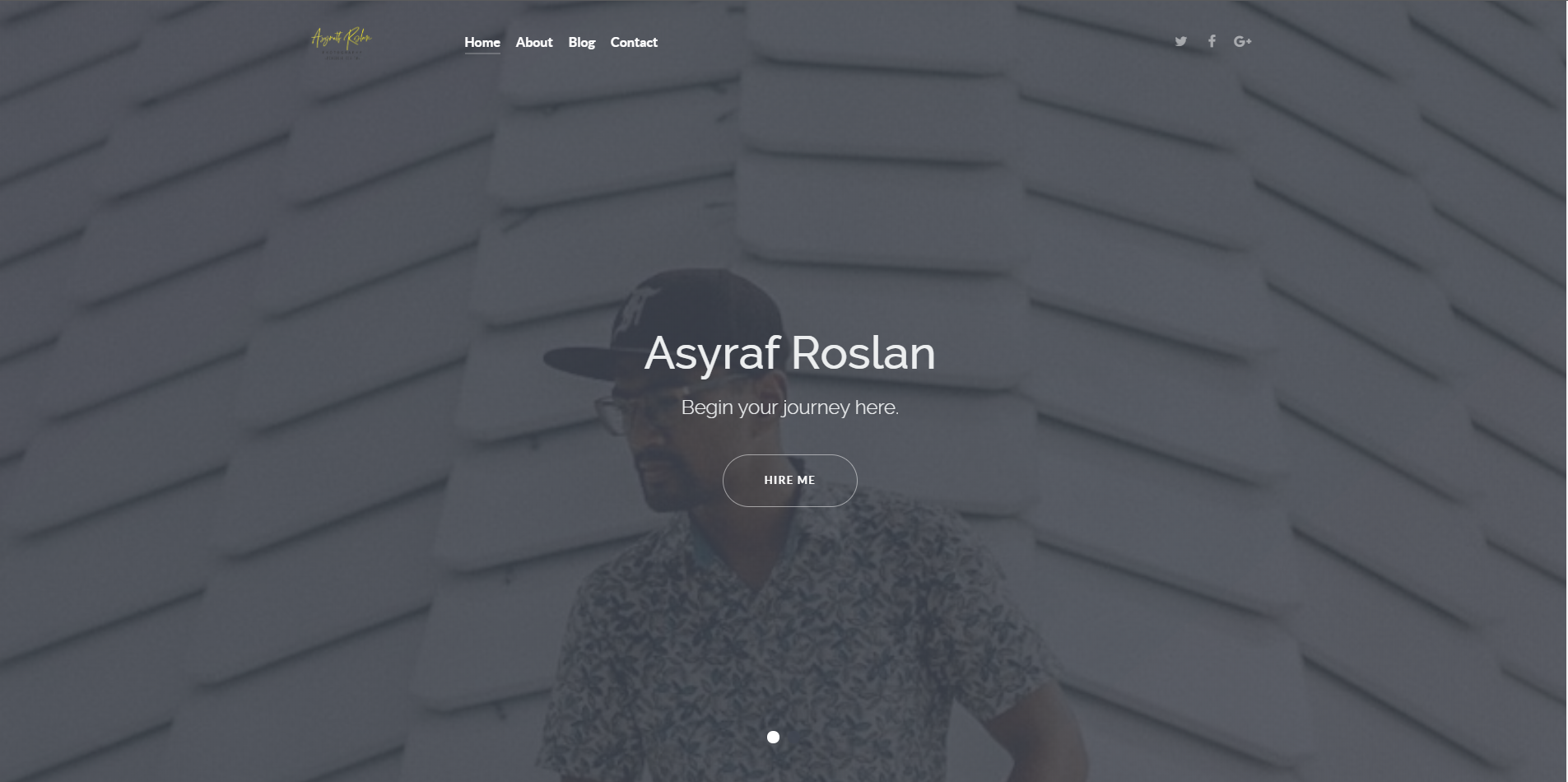Screen dimensions: 1568x782
Task: Click the letter 'A' of the hero heading
Action: pos(663,353)
